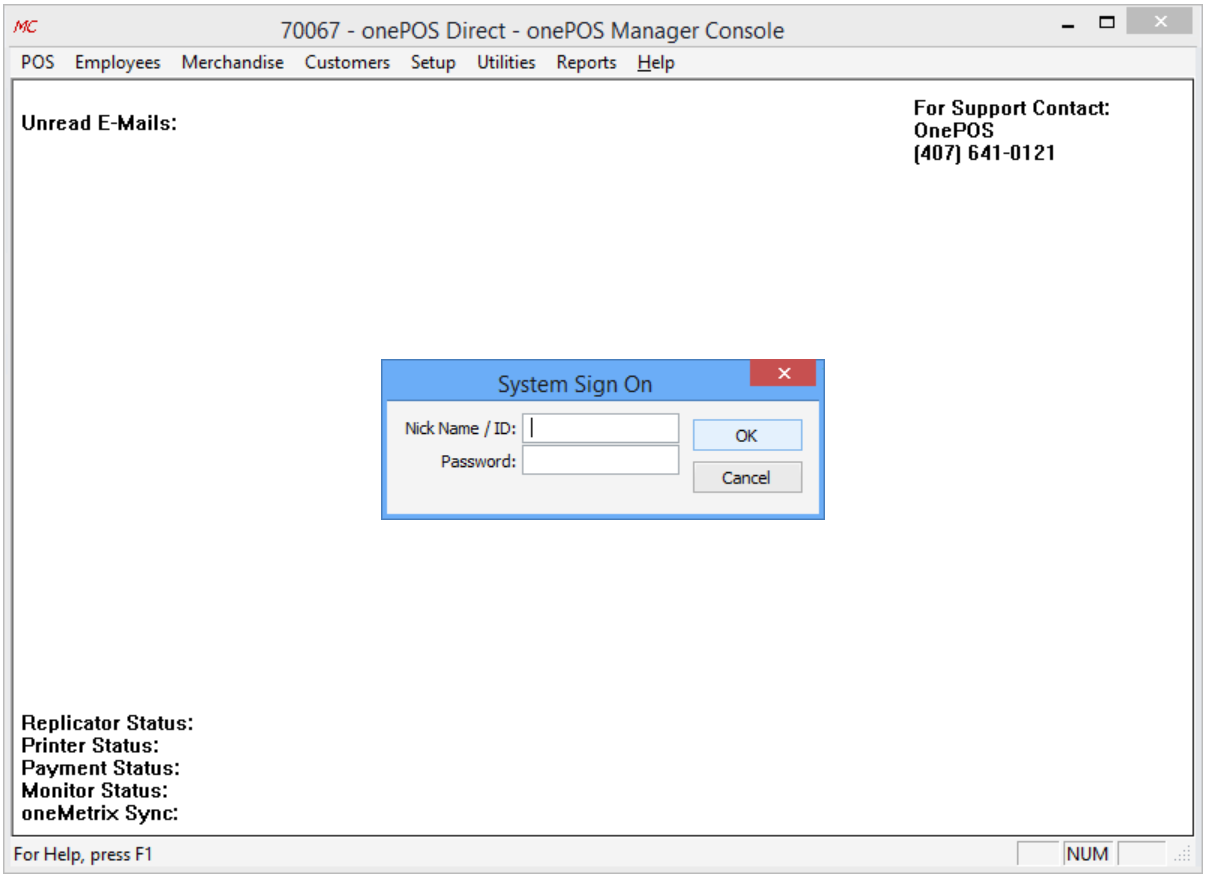Click the Printer Status label

[90, 746]
